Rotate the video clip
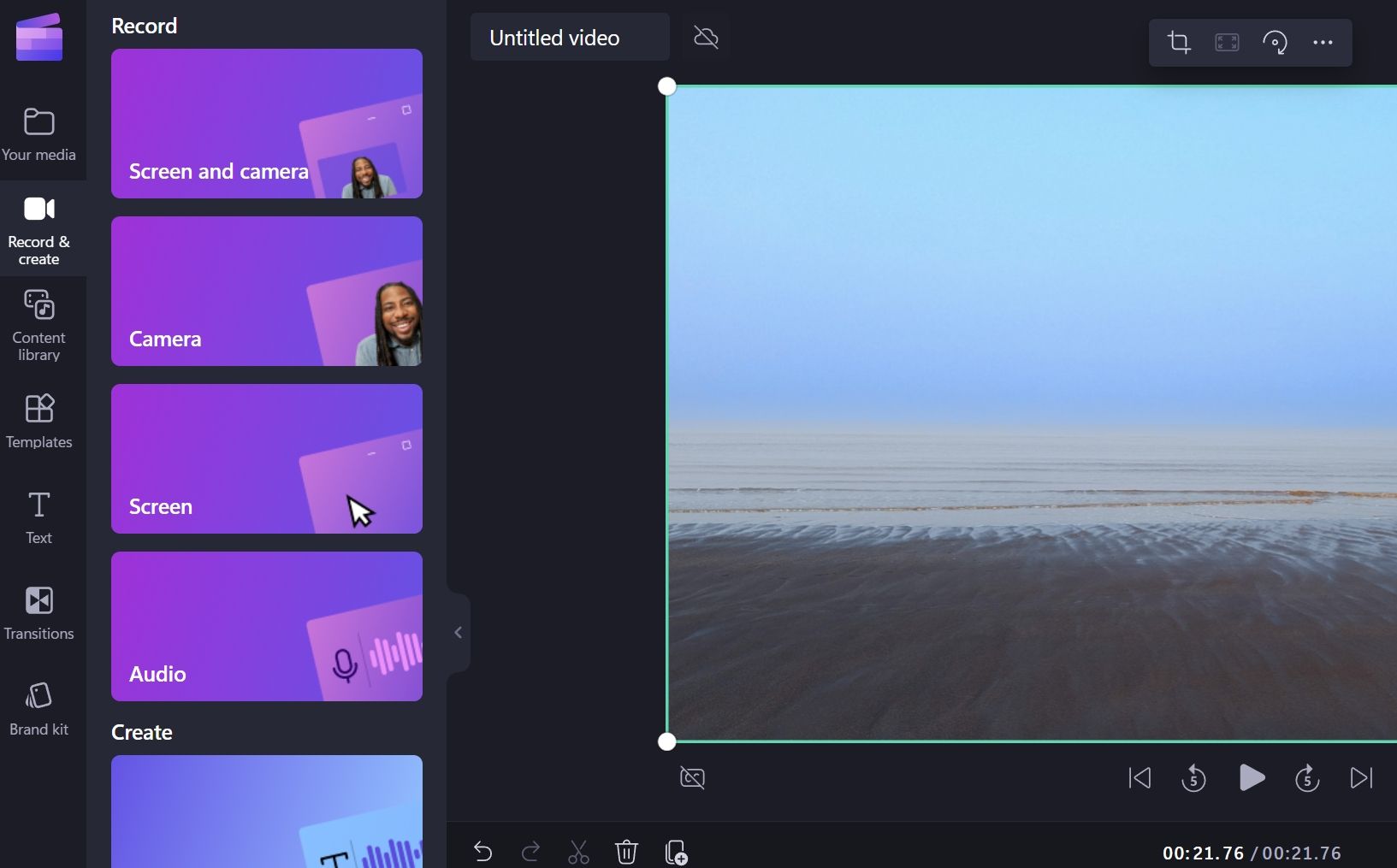This screenshot has width=1397, height=868. (1276, 43)
